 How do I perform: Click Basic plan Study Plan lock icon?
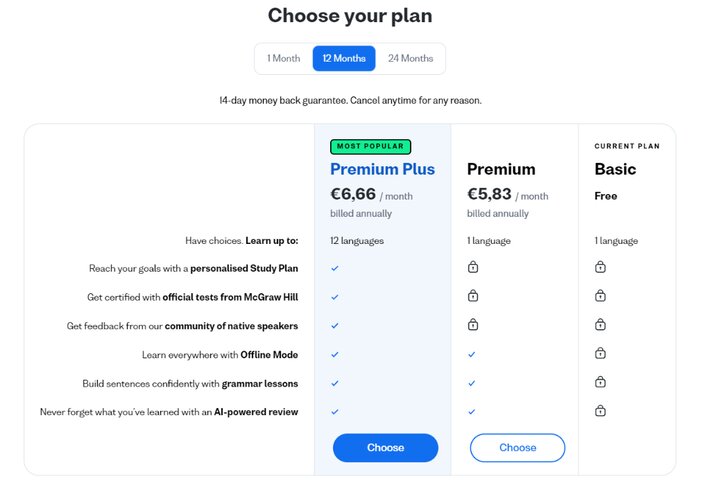(600, 267)
